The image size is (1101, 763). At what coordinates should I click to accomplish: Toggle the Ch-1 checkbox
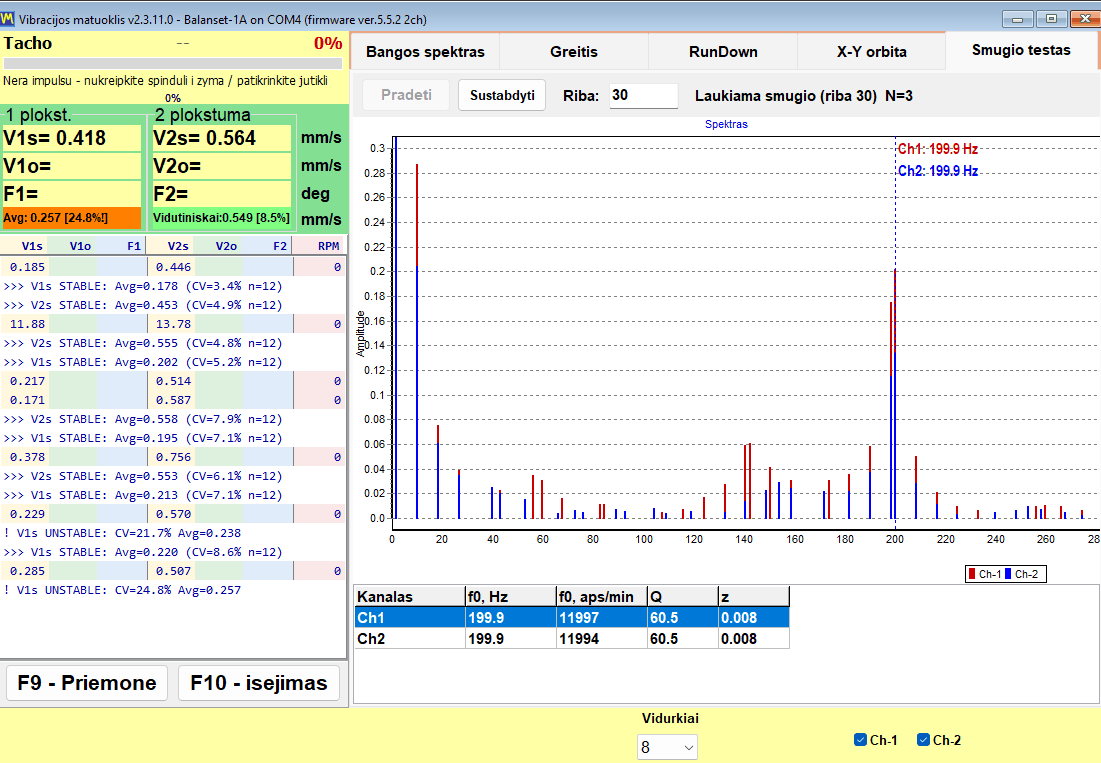tap(860, 740)
